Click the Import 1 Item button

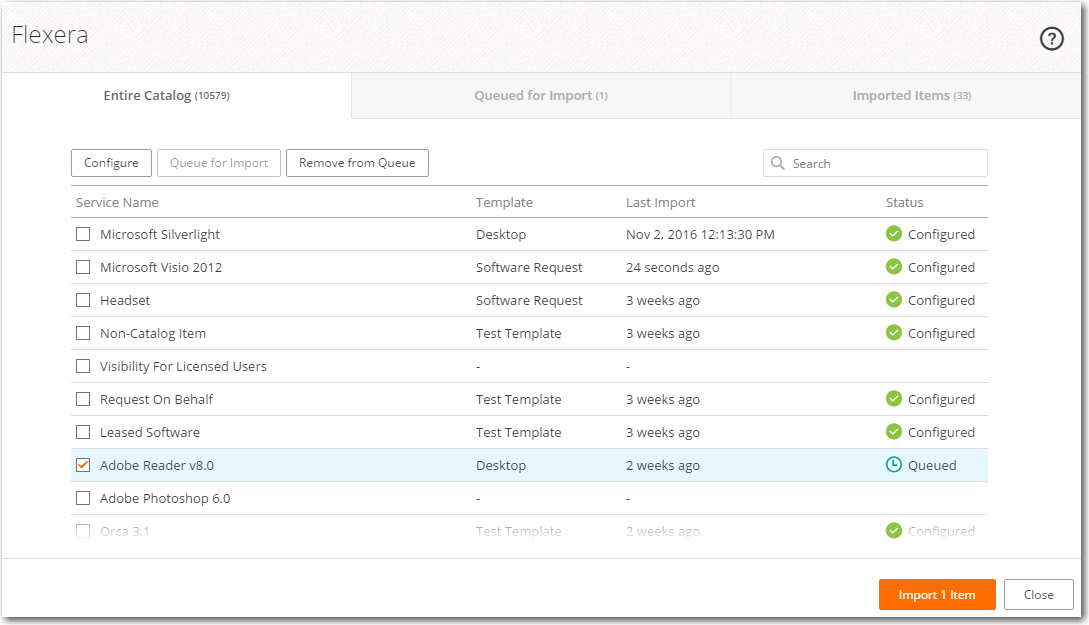936,595
